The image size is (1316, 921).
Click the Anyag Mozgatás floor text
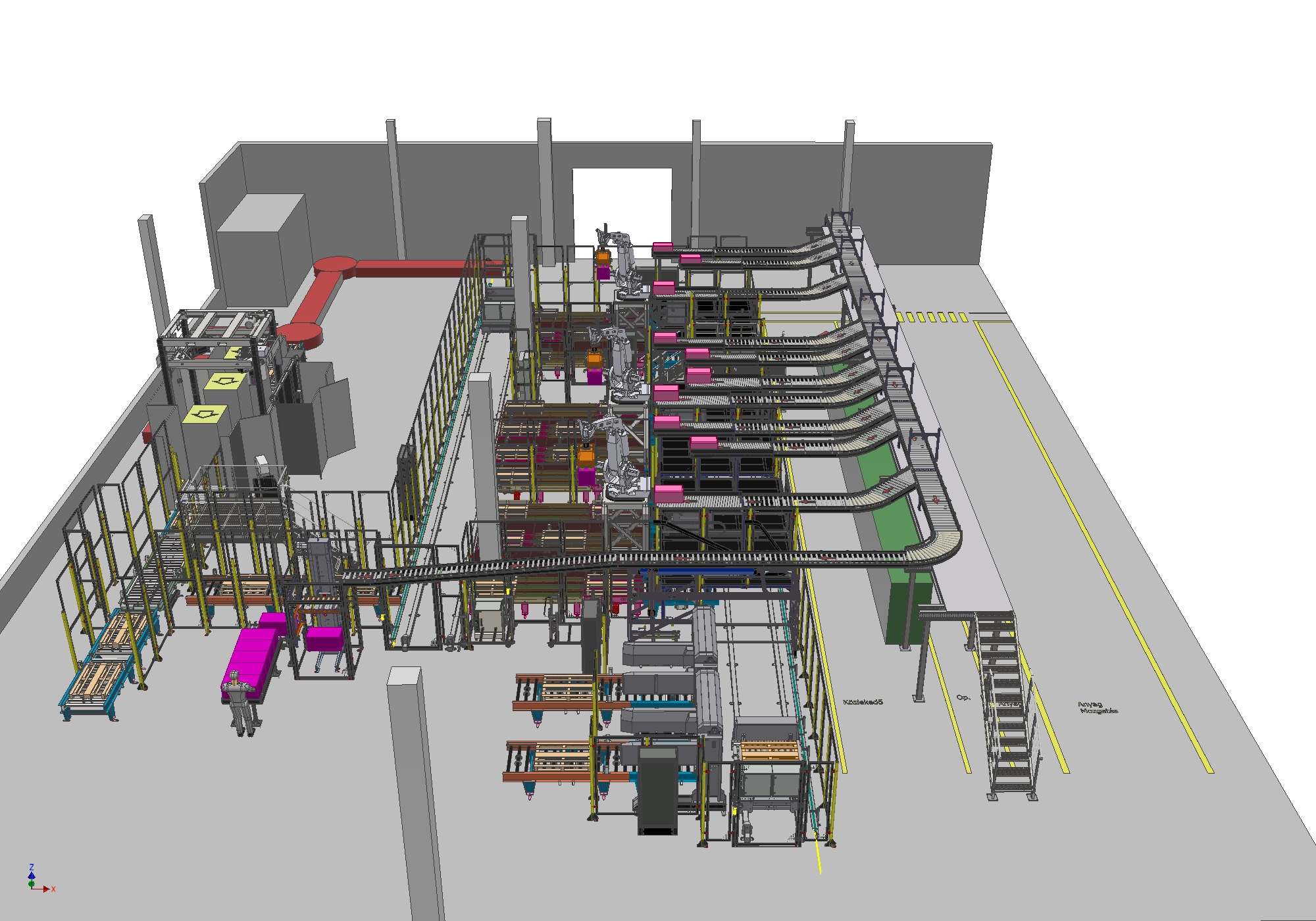click(1098, 708)
